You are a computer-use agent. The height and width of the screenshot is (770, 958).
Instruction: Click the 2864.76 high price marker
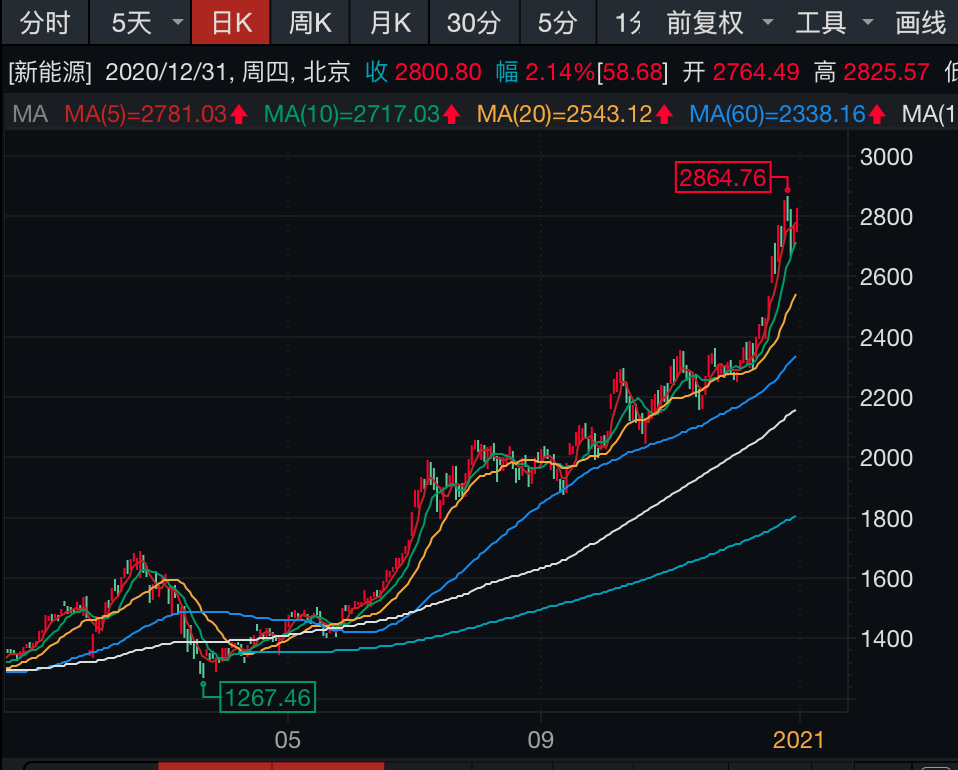point(723,178)
